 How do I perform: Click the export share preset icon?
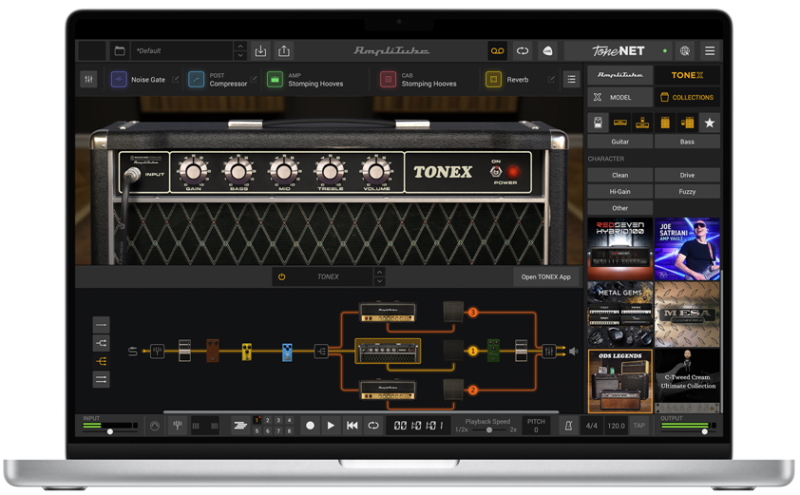pos(284,51)
